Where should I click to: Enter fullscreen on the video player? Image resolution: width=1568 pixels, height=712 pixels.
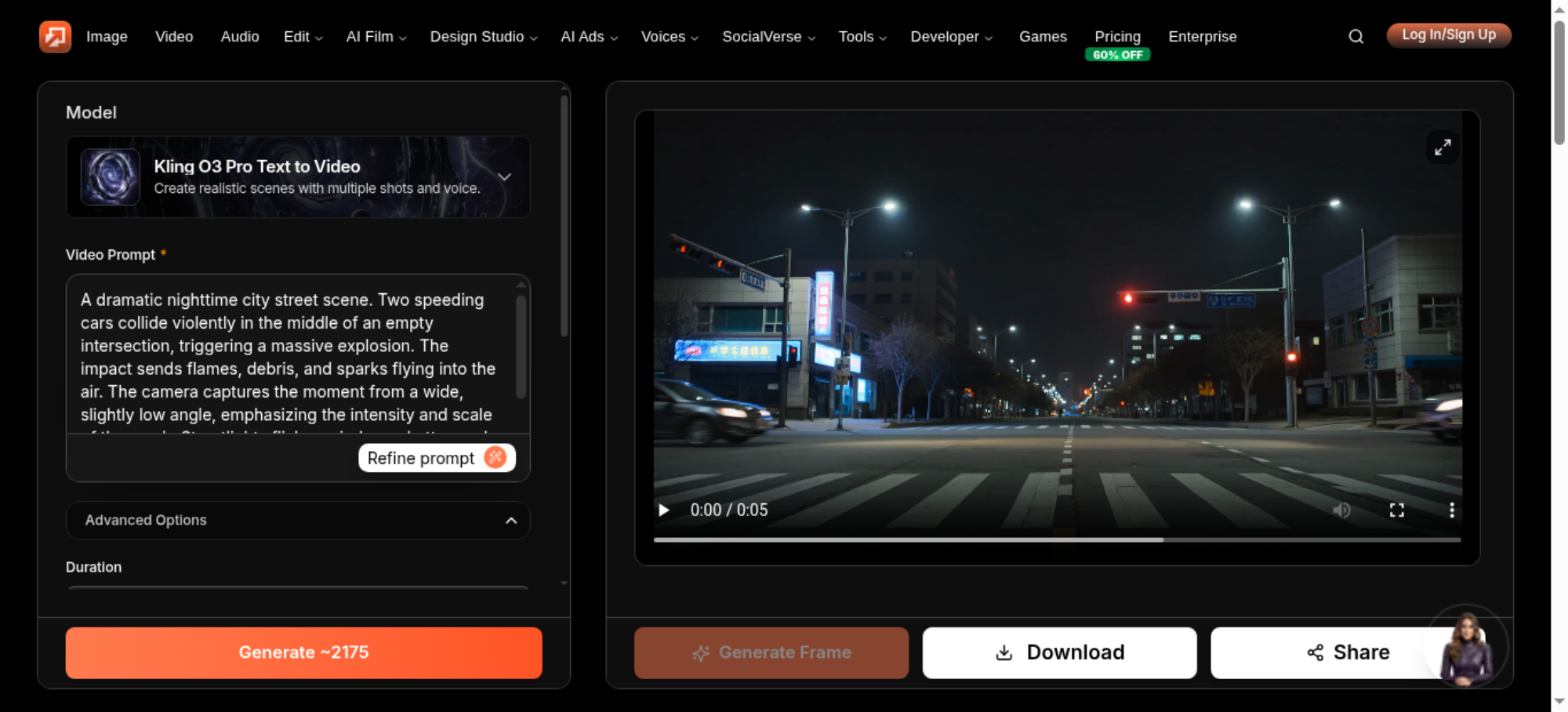[1397, 510]
